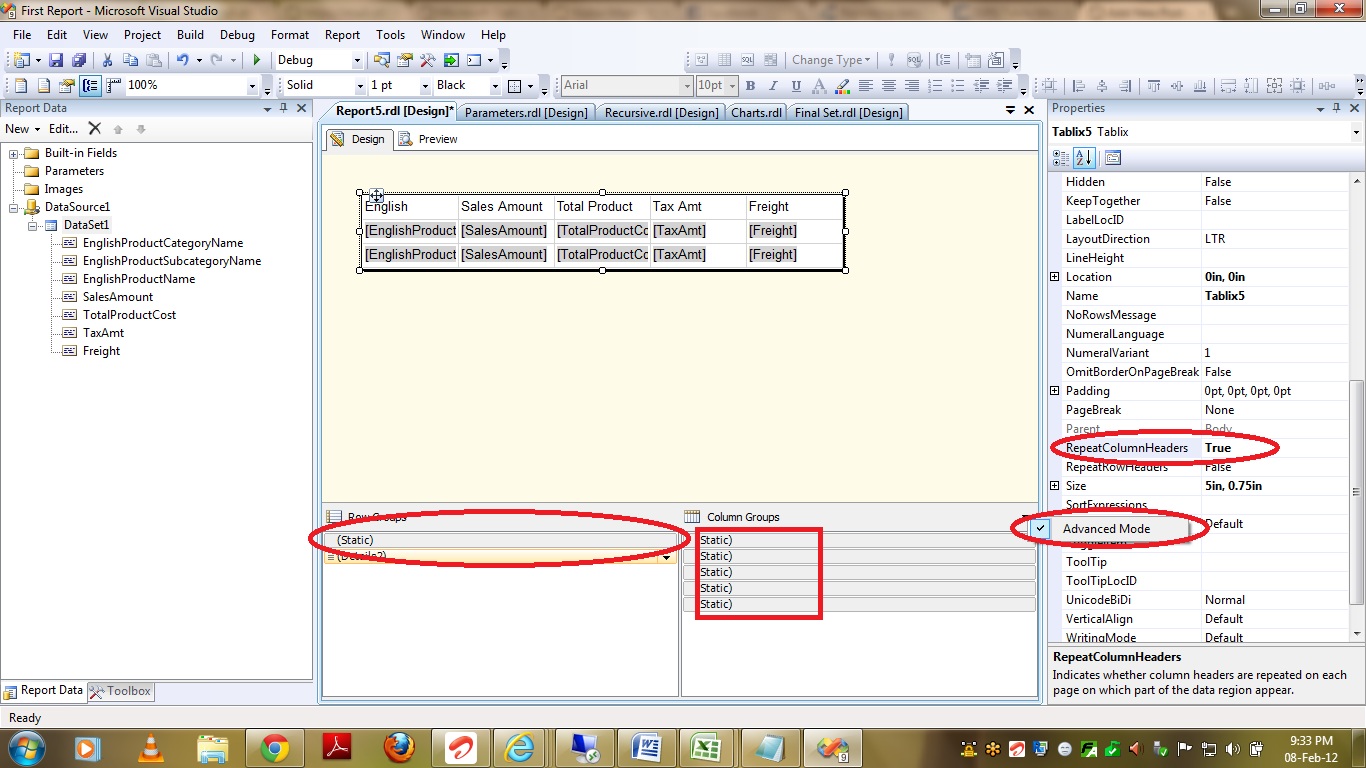This screenshot has height=768, width=1366.
Task: Switch to the Parameters.rdl [Design] tab
Action: [526, 113]
